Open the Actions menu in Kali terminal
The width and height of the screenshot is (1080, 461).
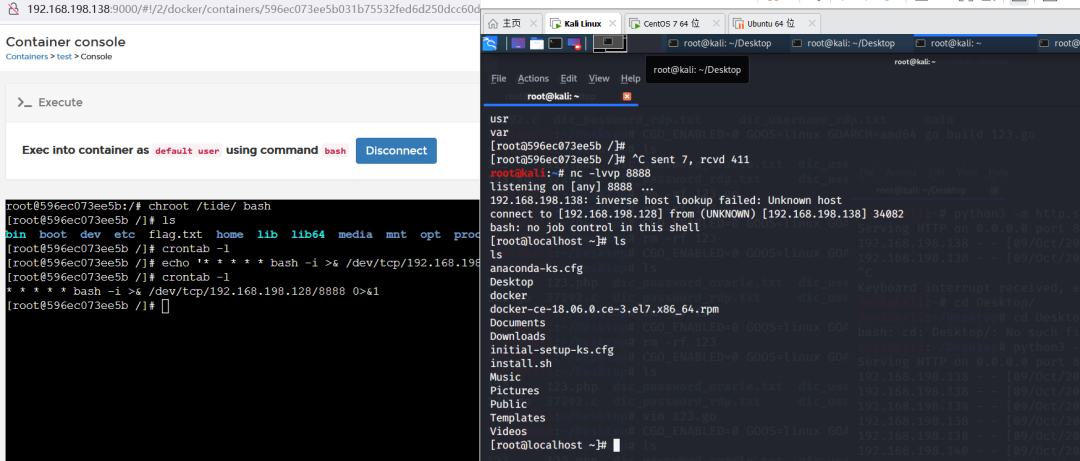click(x=533, y=79)
